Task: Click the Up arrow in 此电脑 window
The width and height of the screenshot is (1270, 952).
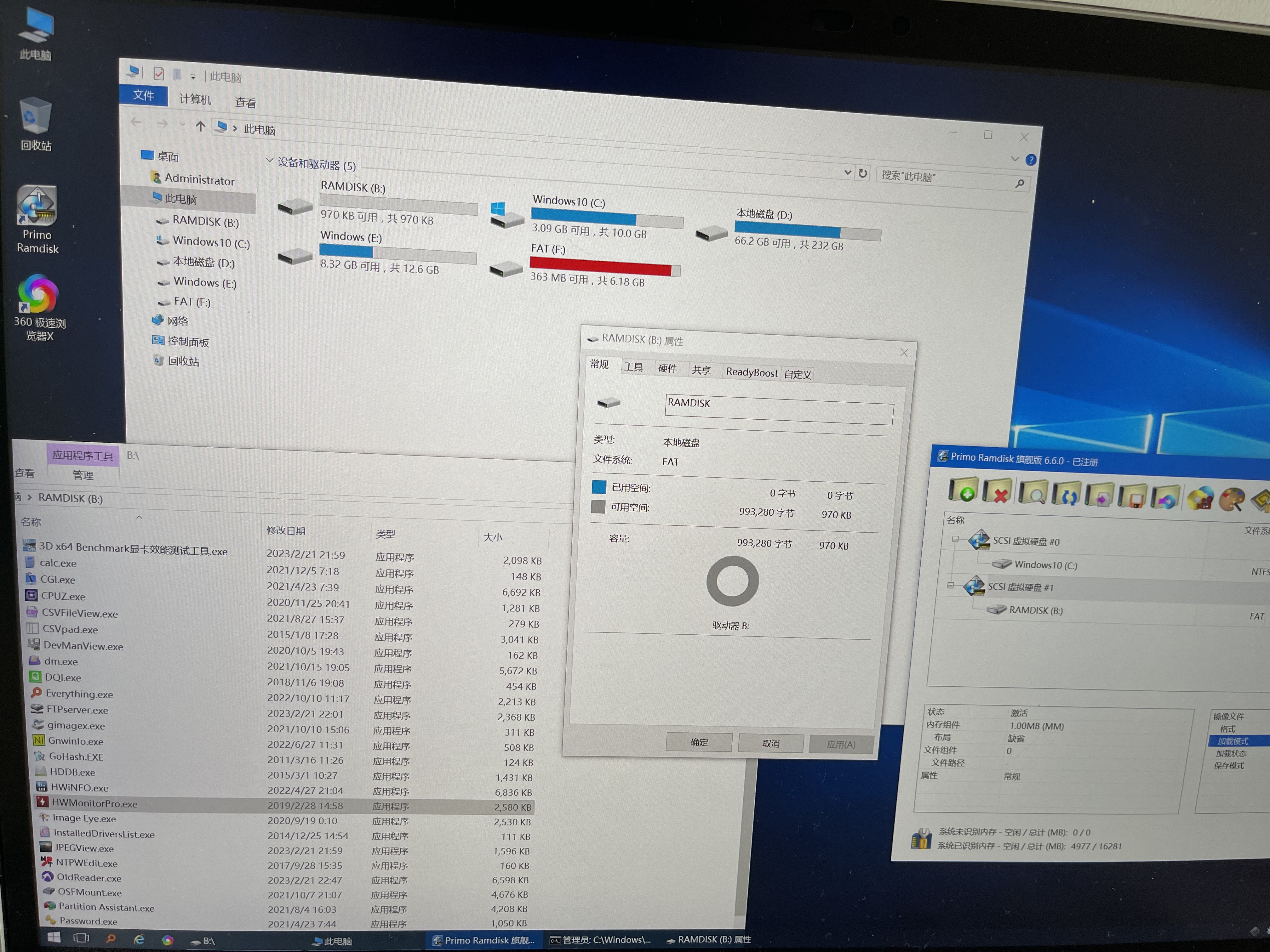Action: coord(200,126)
